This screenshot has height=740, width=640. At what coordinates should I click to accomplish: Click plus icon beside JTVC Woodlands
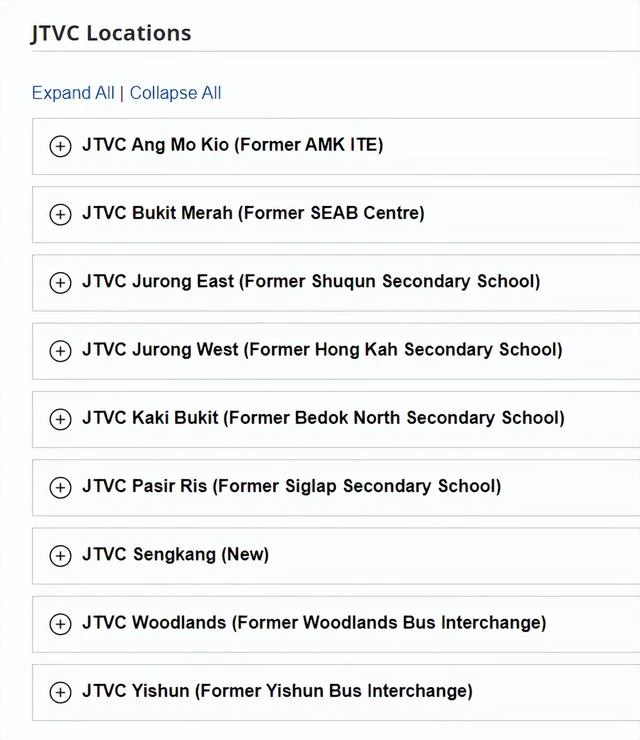pyautogui.click(x=60, y=624)
